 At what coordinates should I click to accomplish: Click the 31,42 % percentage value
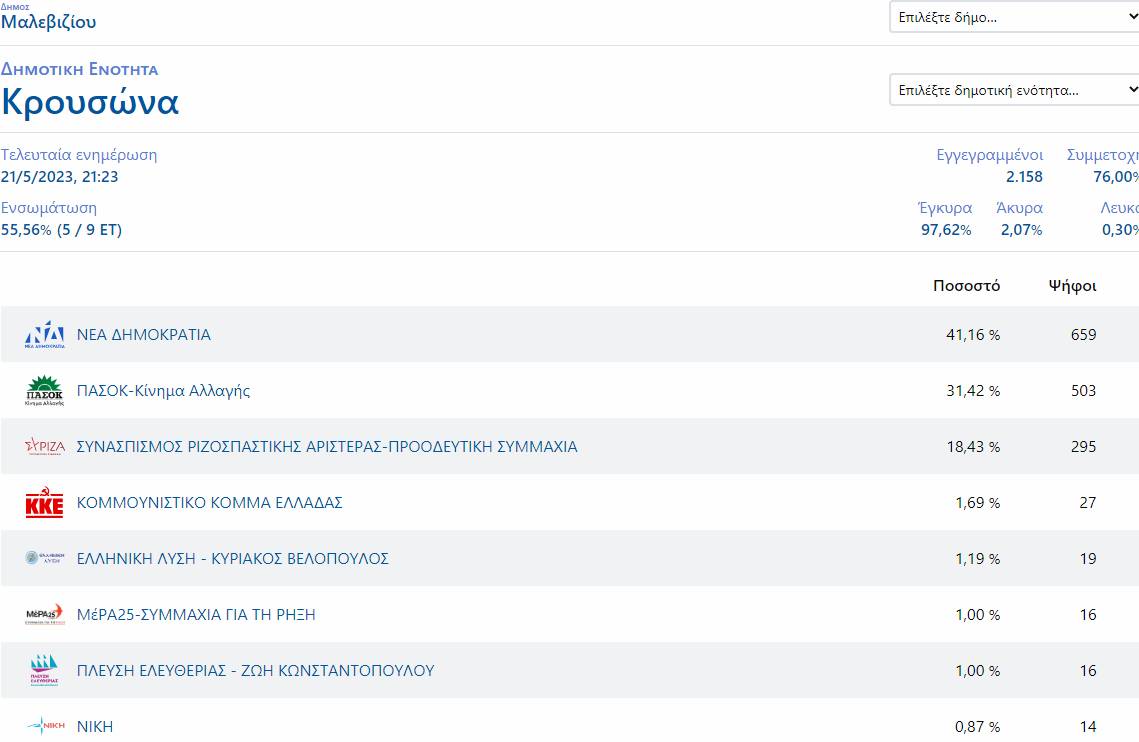point(973,390)
